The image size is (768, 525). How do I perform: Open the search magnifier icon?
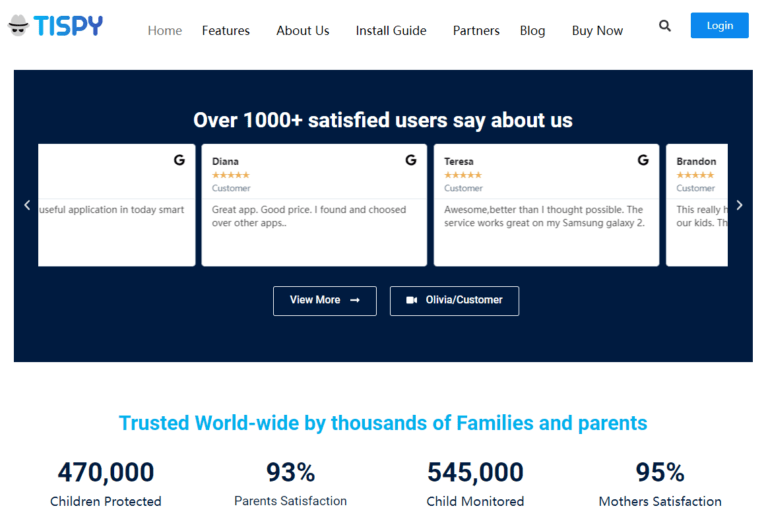pos(665,26)
